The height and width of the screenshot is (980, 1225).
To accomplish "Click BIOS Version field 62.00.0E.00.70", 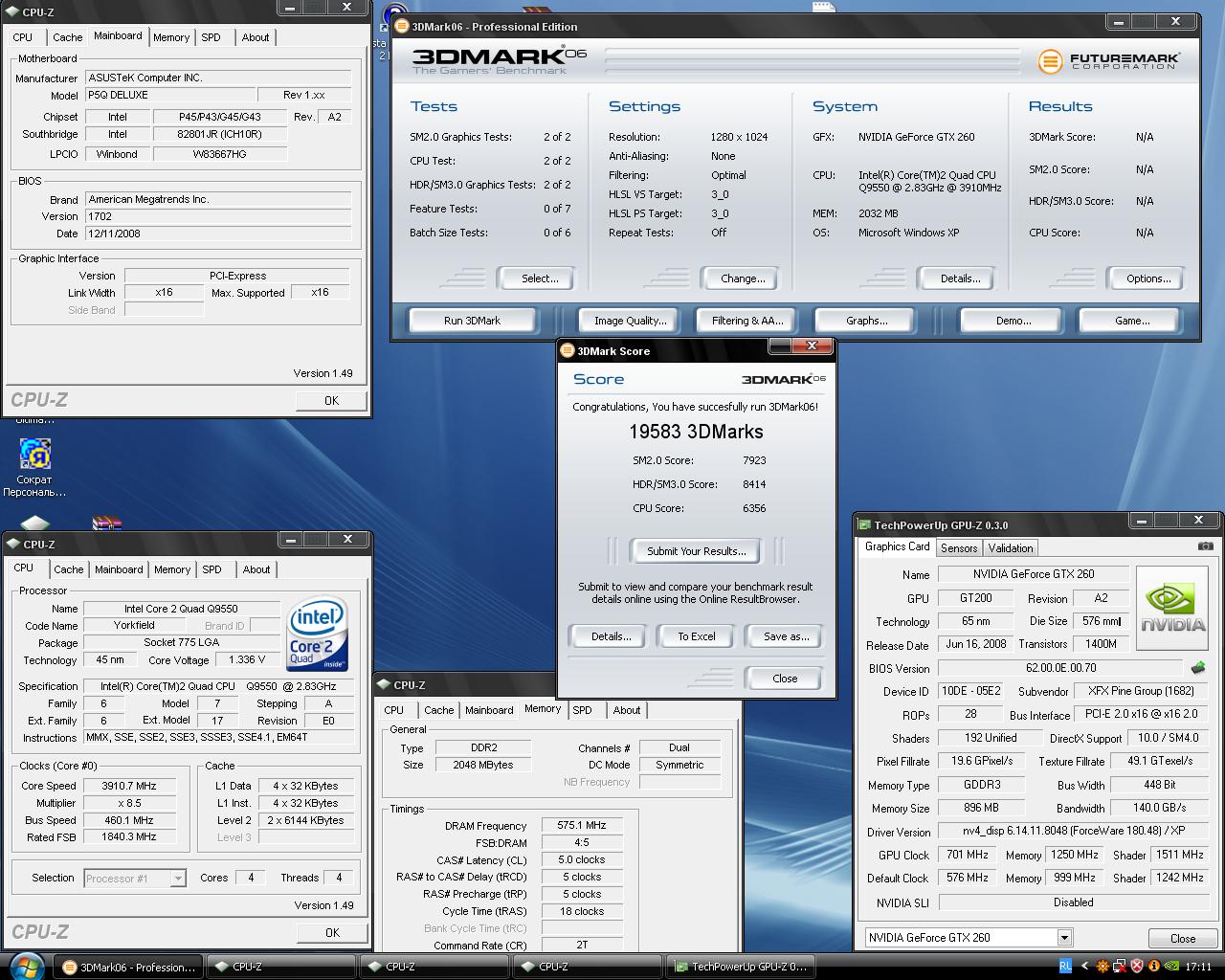I will pyautogui.click(x=1060, y=668).
